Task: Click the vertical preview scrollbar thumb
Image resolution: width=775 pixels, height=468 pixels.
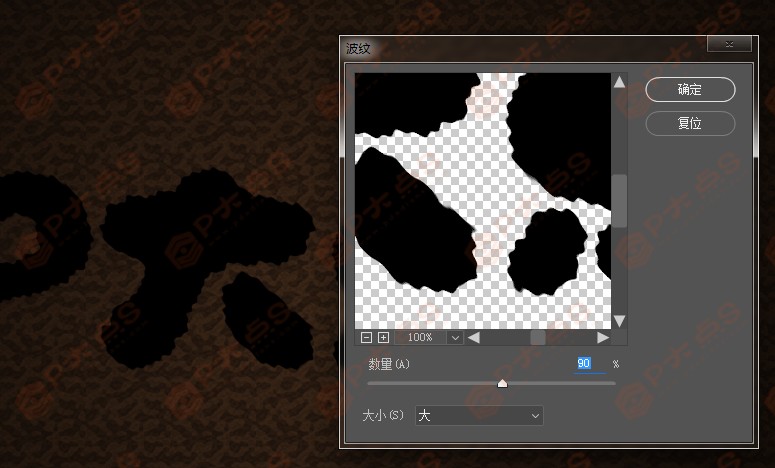Action: tap(619, 201)
